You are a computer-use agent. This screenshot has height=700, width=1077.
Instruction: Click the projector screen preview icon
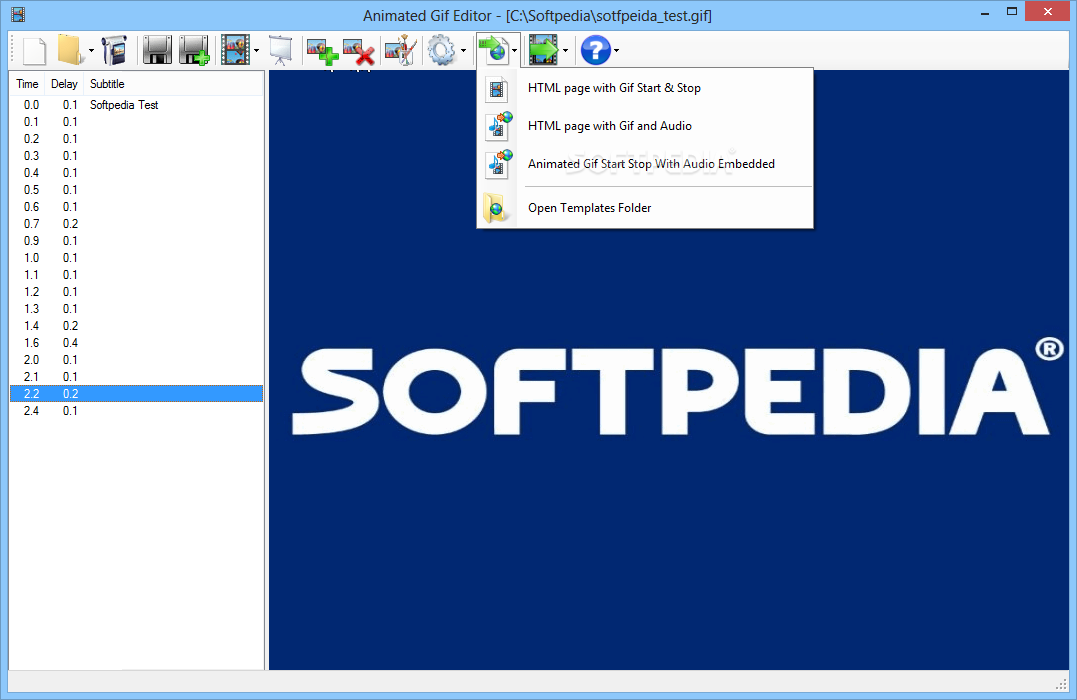280,50
